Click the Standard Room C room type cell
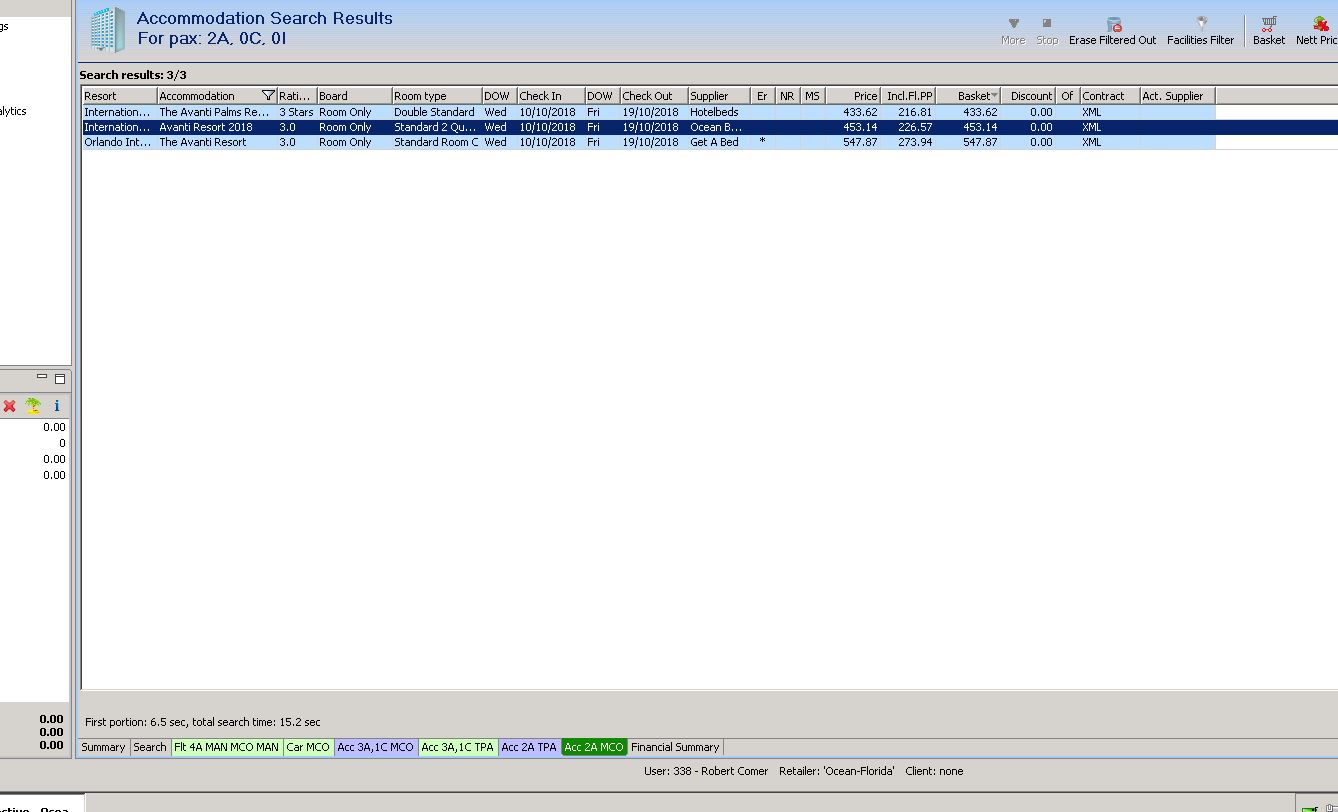 coord(436,142)
